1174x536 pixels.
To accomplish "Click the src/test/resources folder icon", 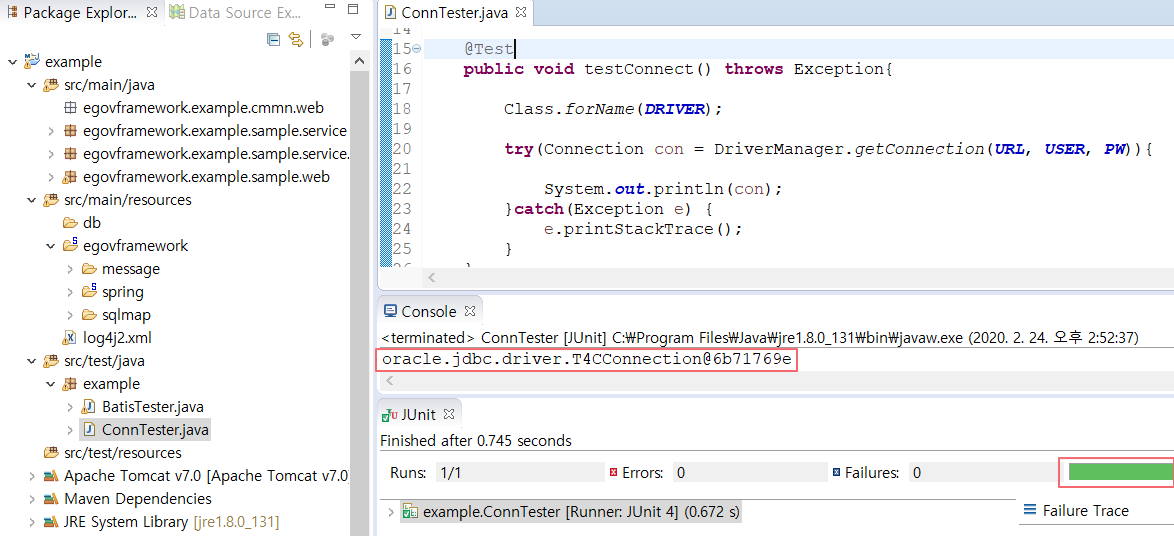I will (51, 453).
